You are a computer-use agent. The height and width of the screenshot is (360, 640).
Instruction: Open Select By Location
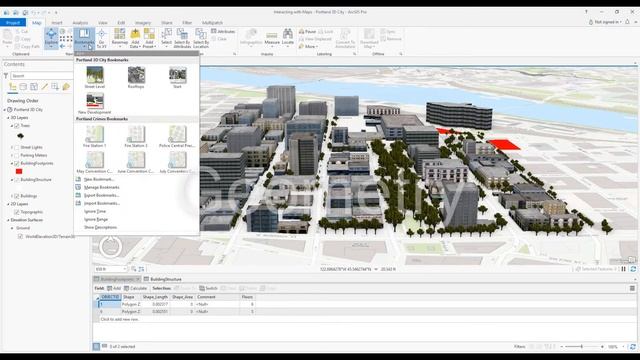pos(201,38)
